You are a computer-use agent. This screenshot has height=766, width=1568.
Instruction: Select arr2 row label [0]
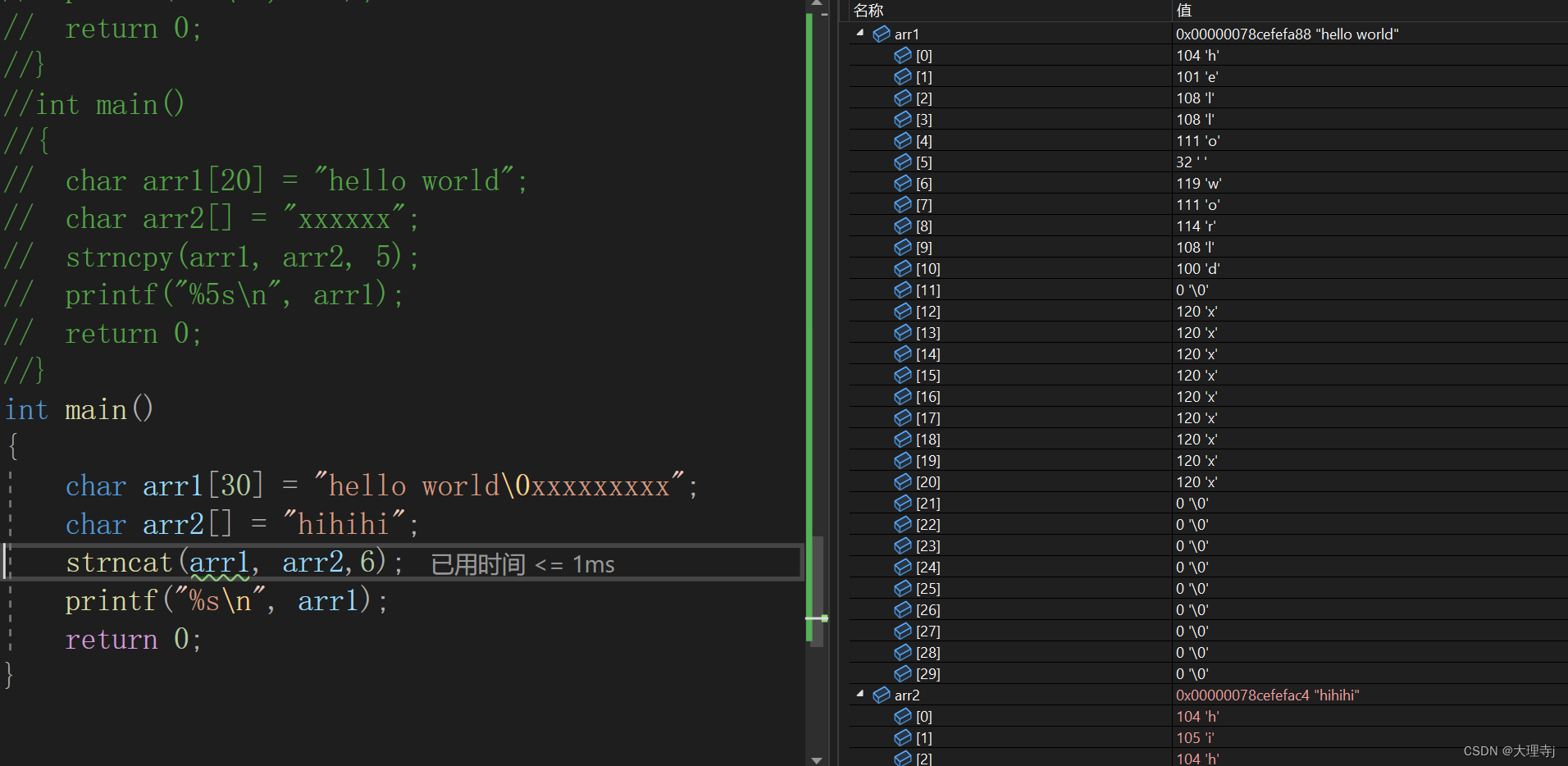coord(923,716)
